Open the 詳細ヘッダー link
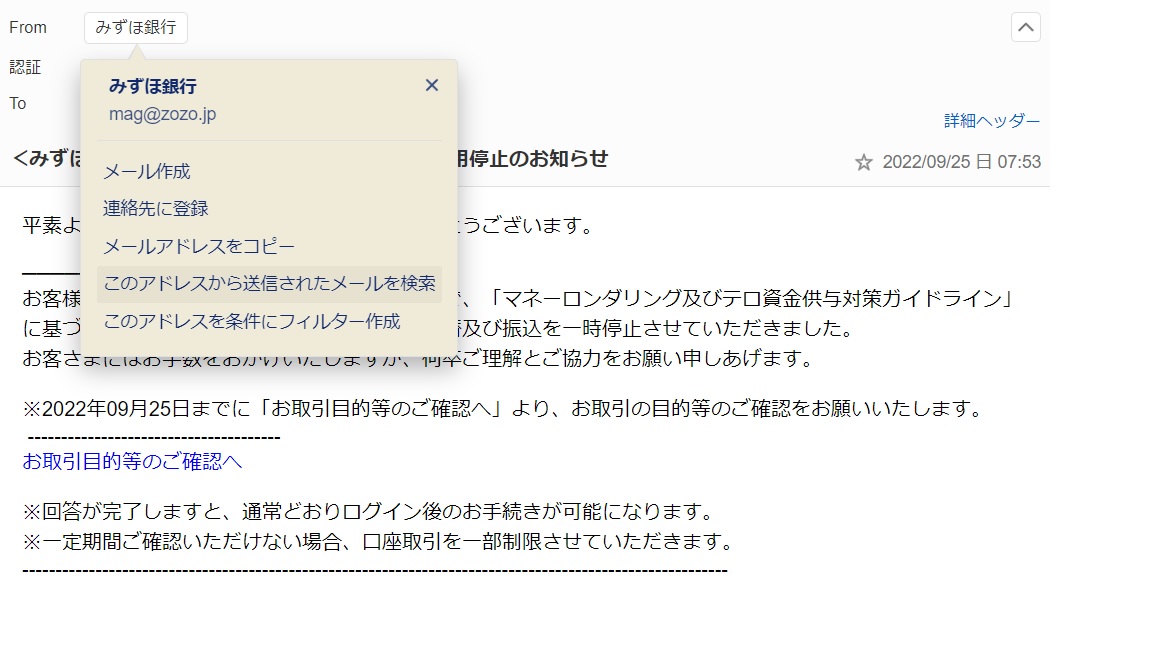Image resolution: width=1152 pixels, height=648 pixels. [992, 120]
